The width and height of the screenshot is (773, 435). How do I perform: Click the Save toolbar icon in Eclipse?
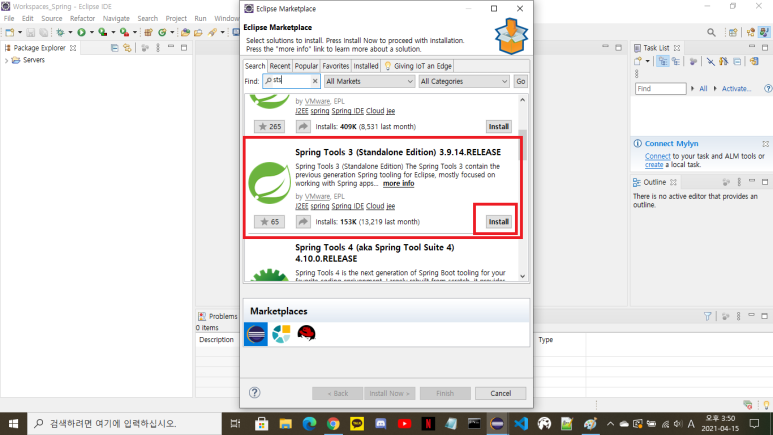(x=31, y=33)
